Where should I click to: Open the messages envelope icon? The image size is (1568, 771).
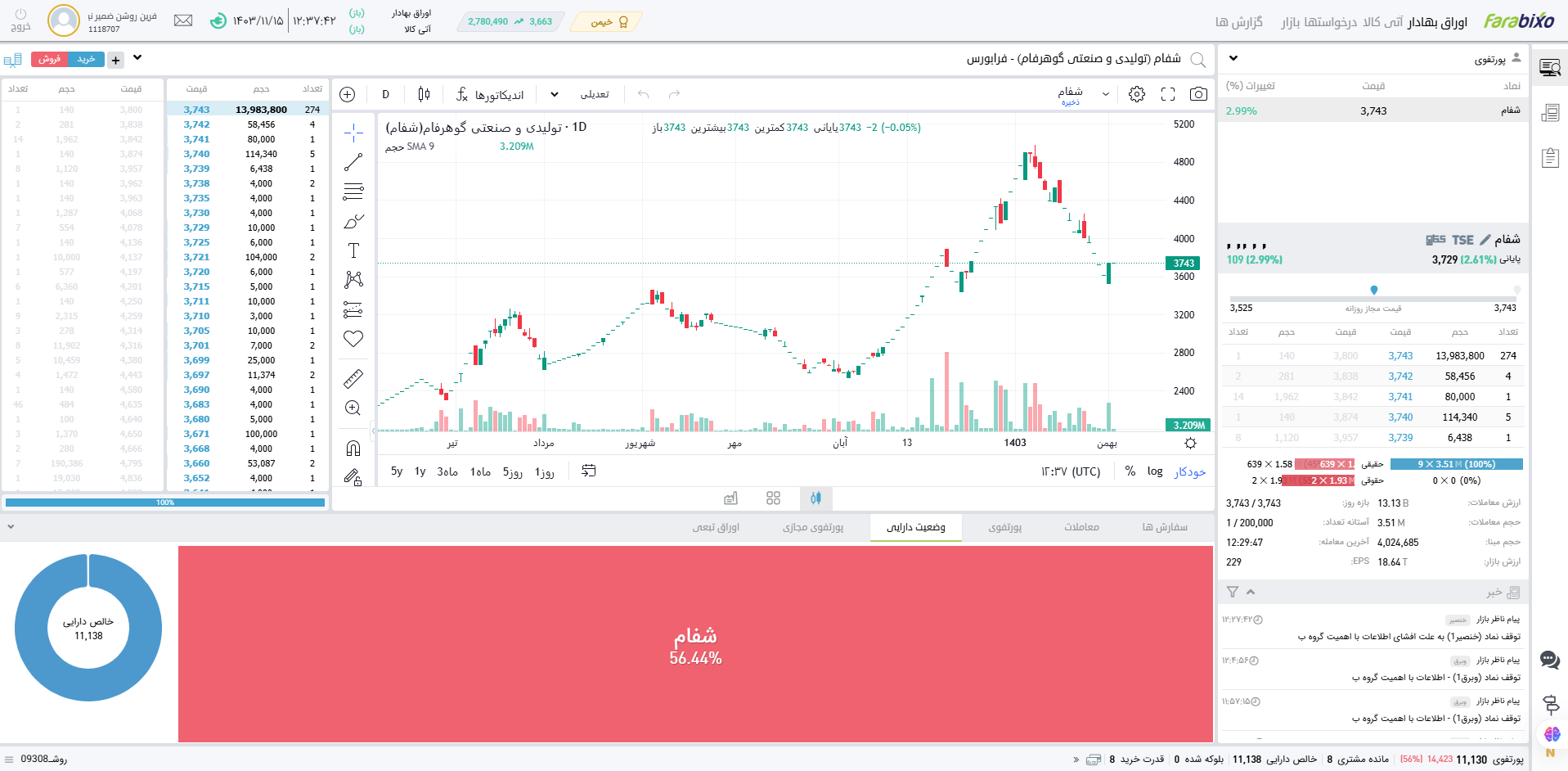pos(183,20)
